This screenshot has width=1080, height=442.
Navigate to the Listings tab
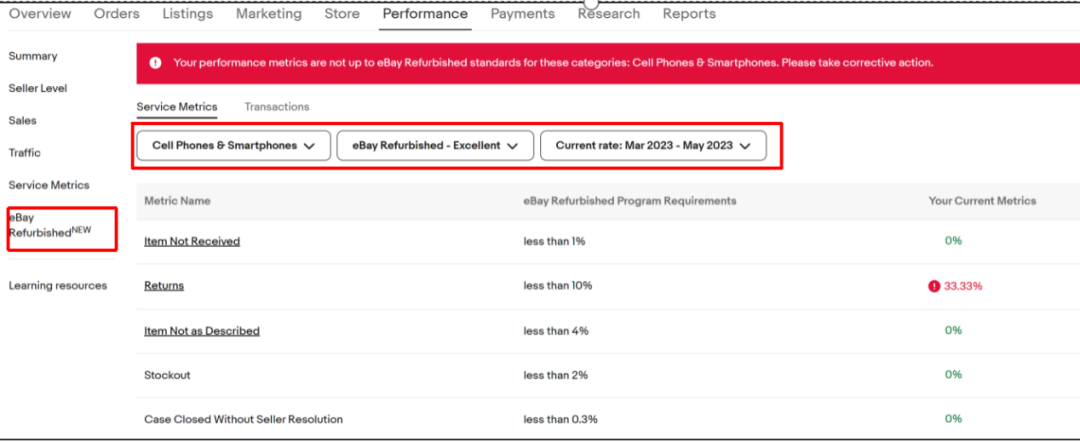tap(188, 14)
